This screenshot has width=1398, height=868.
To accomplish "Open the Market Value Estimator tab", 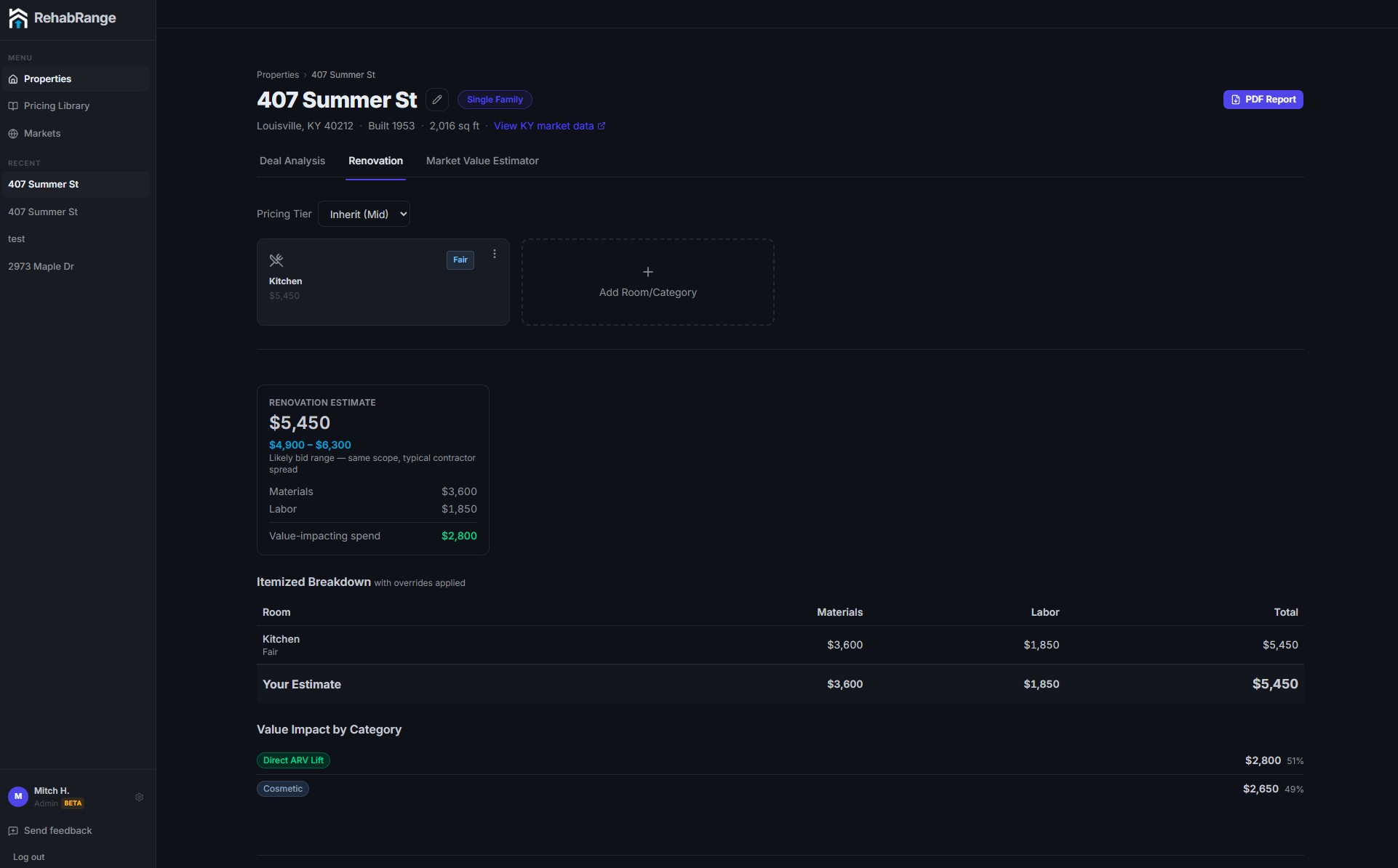I will pos(482,161).
